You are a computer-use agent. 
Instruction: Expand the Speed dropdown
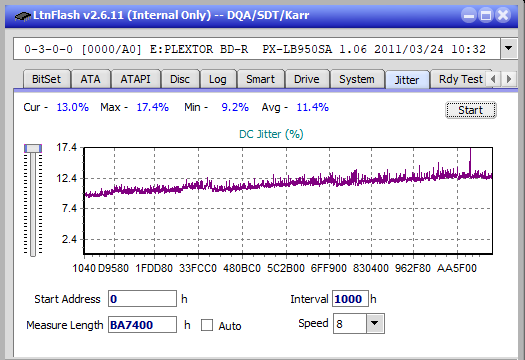click(375, 323)
